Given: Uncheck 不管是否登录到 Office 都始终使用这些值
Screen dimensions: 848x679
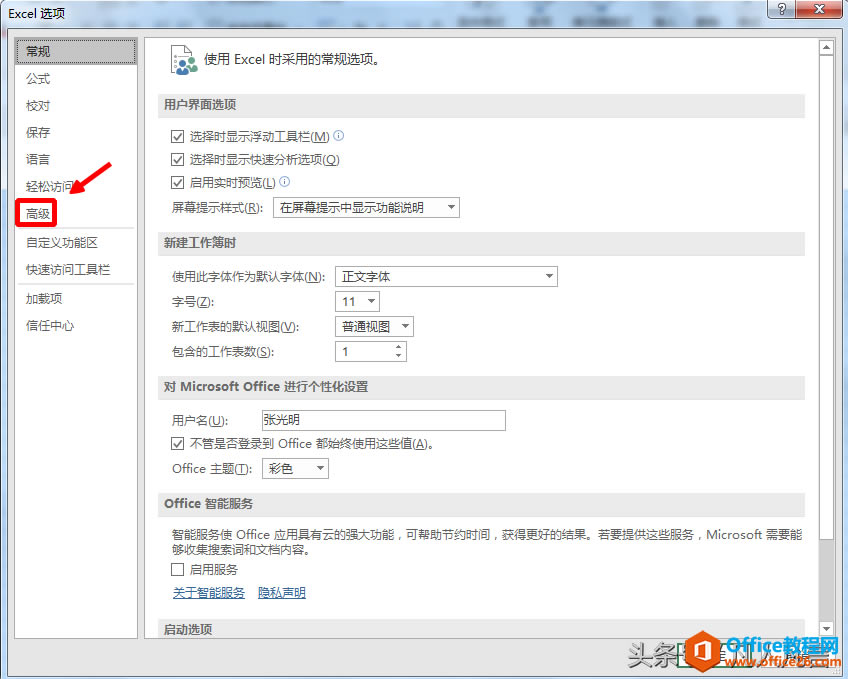Looking at the screenshot, I should (177, 444).
